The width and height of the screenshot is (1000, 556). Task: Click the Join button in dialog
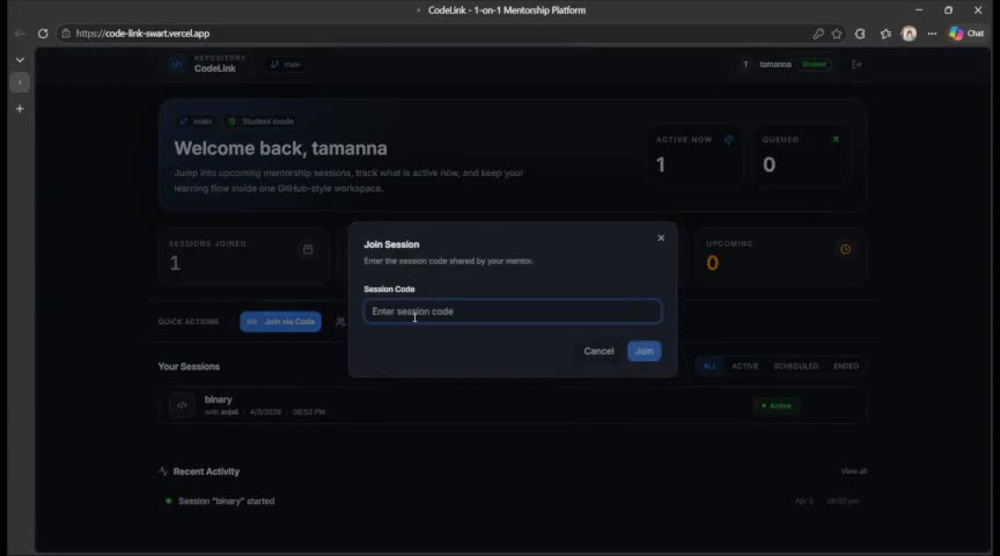[643, 351]
